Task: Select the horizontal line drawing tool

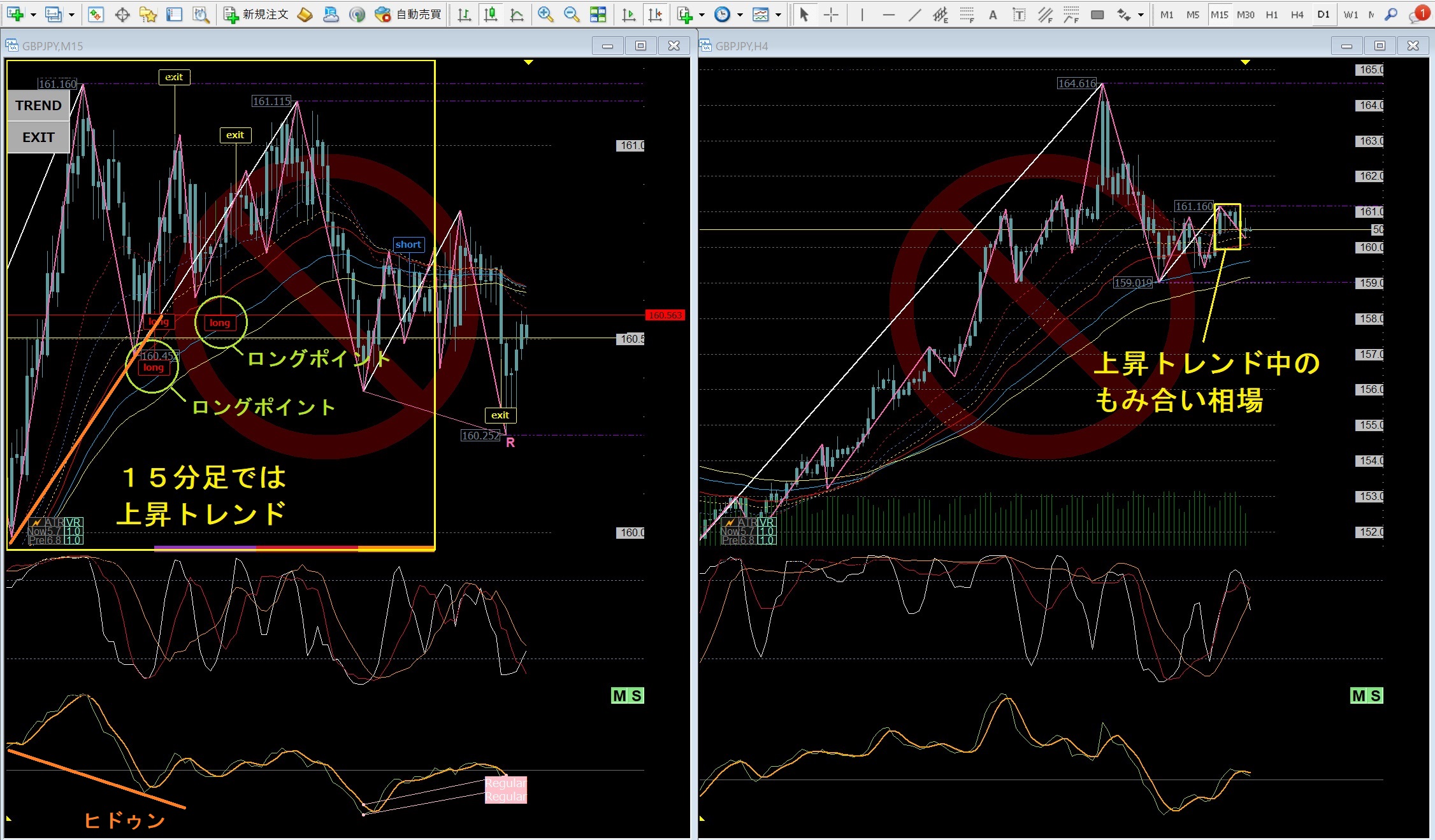Action: tap(888, 15)
